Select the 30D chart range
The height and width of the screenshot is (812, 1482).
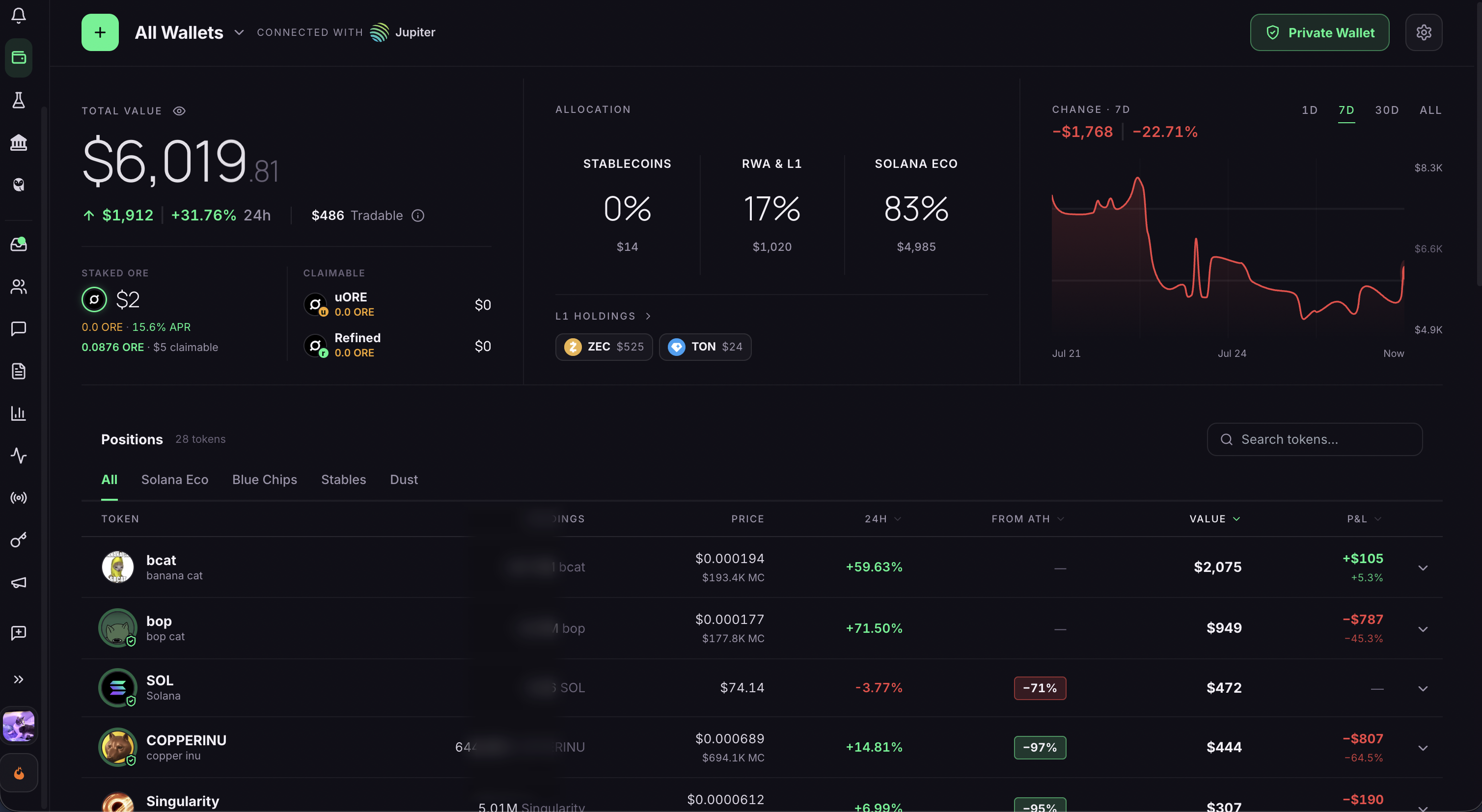pos(1387,110)
